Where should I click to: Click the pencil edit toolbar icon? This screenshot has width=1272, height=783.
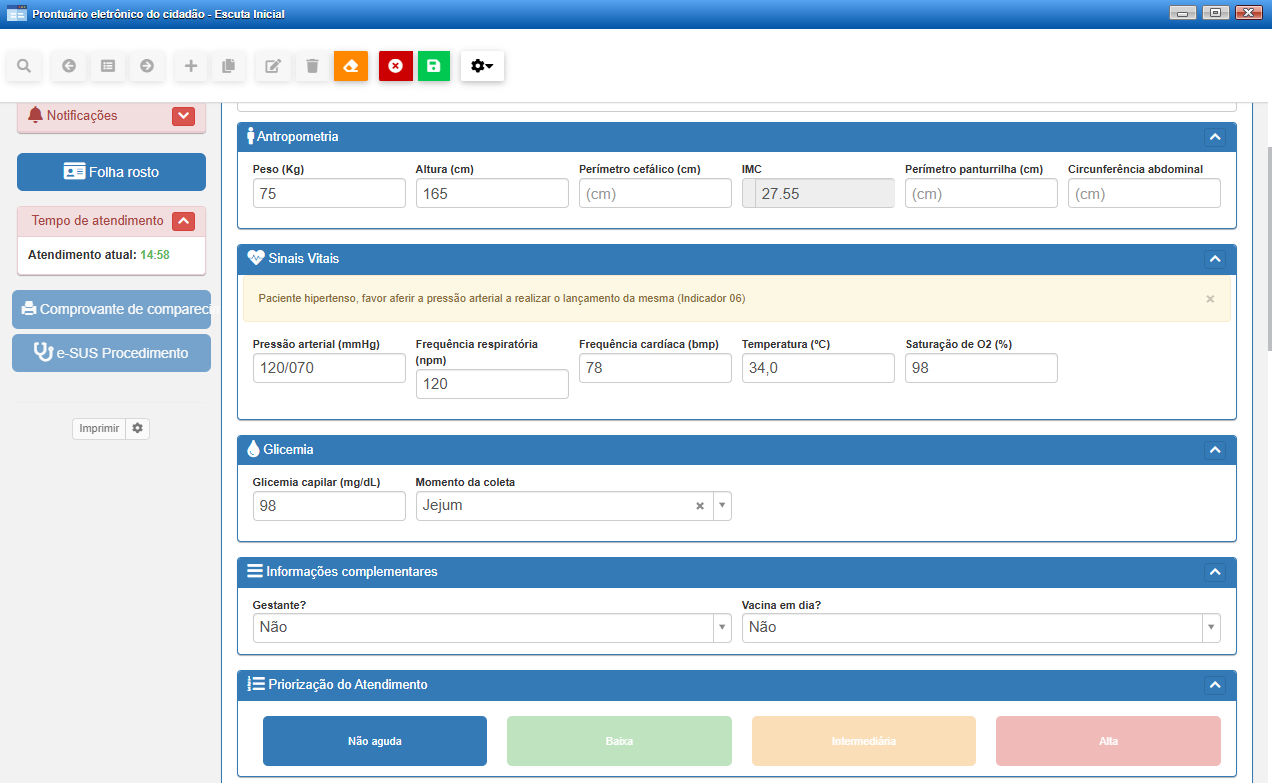coord(272,66)
